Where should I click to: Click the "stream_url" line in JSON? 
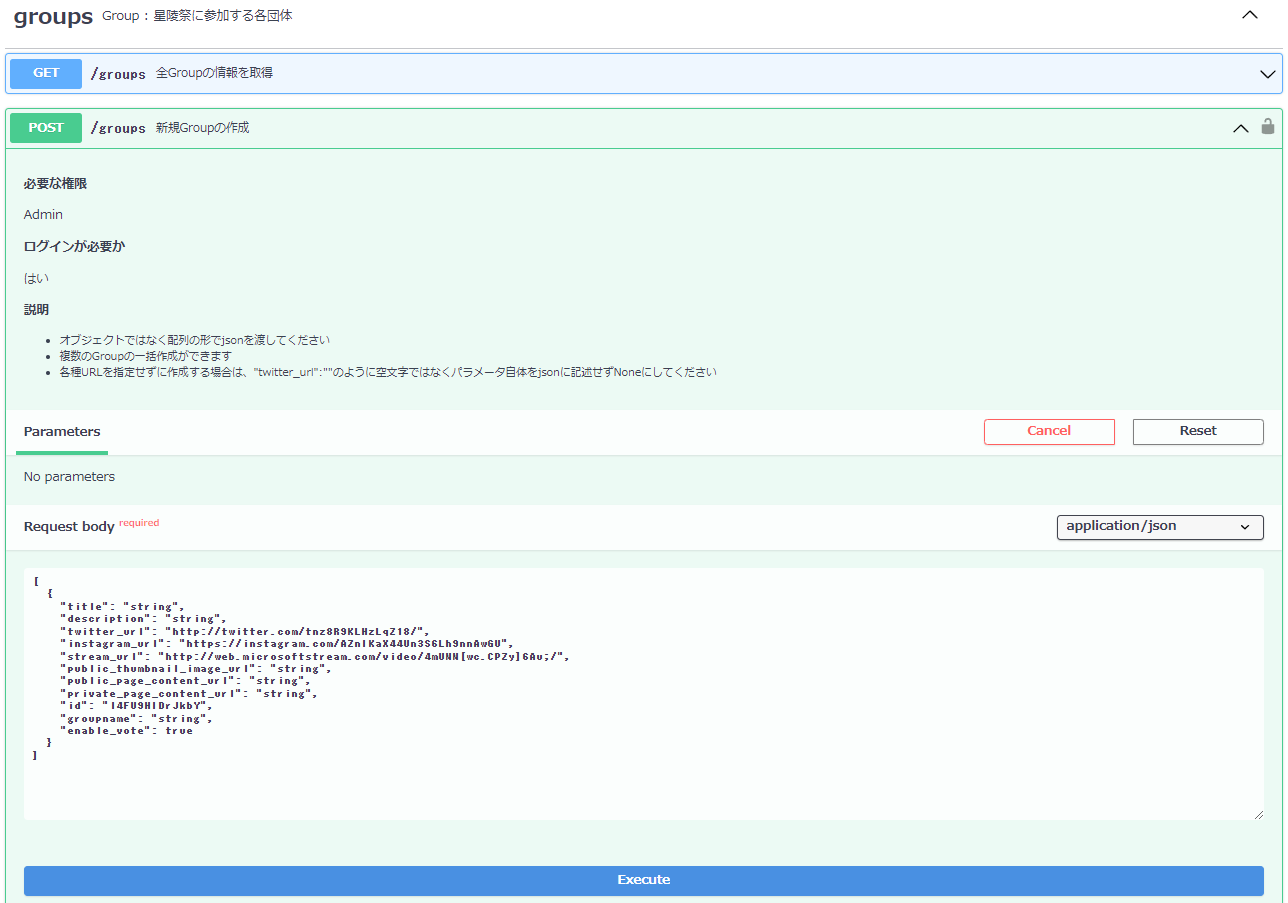tap(314, 656)
